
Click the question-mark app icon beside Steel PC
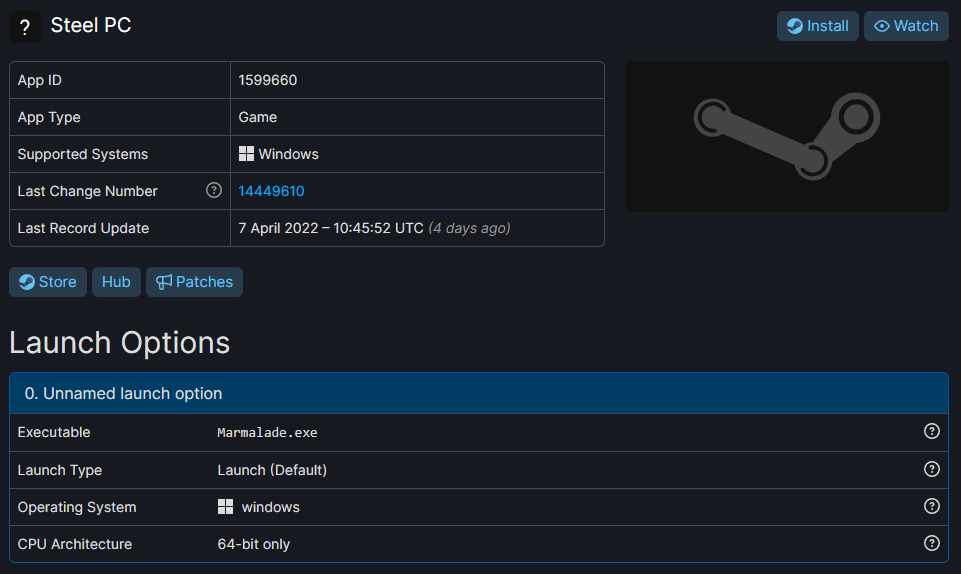pyautogui.click(x=25, y=27)
